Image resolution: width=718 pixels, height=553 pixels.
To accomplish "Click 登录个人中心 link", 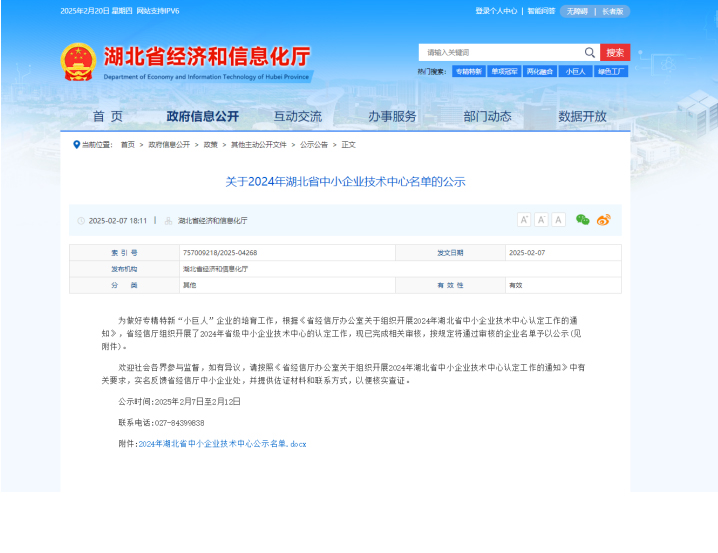I will tap(496, 11).
